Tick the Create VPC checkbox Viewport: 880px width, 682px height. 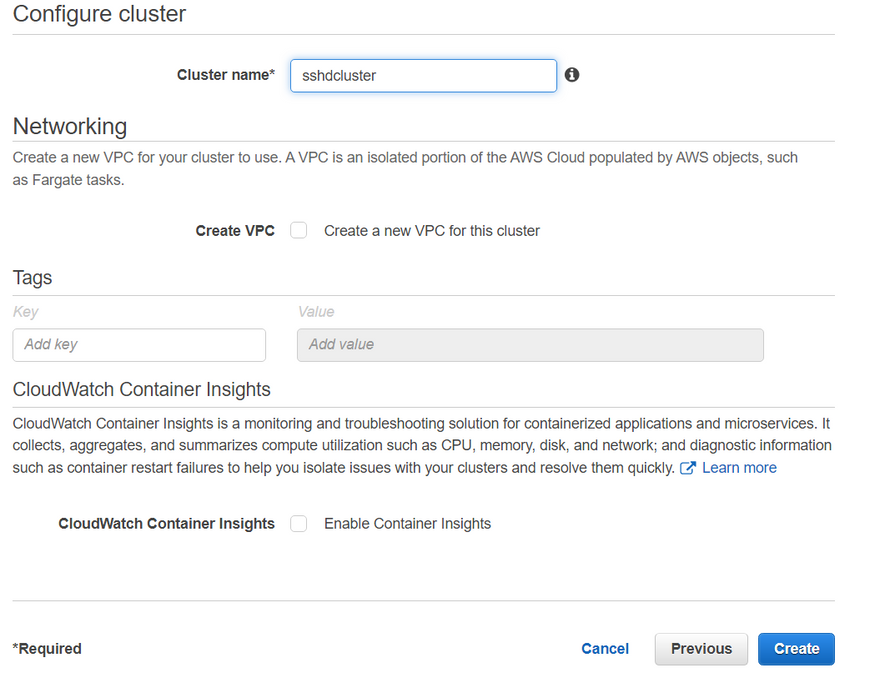[x=299, y=231]
